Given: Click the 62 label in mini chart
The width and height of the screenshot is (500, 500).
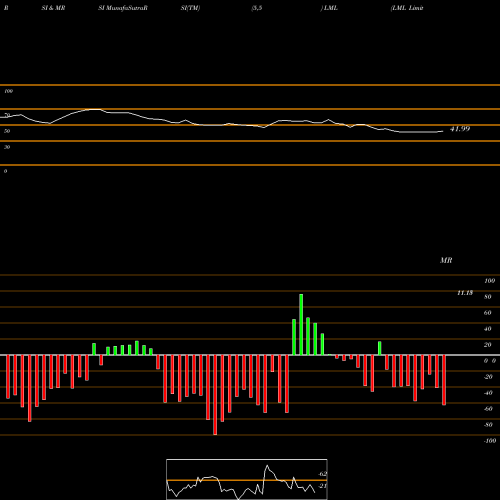Looking at the screenshot, I should (x=323, y=474).
